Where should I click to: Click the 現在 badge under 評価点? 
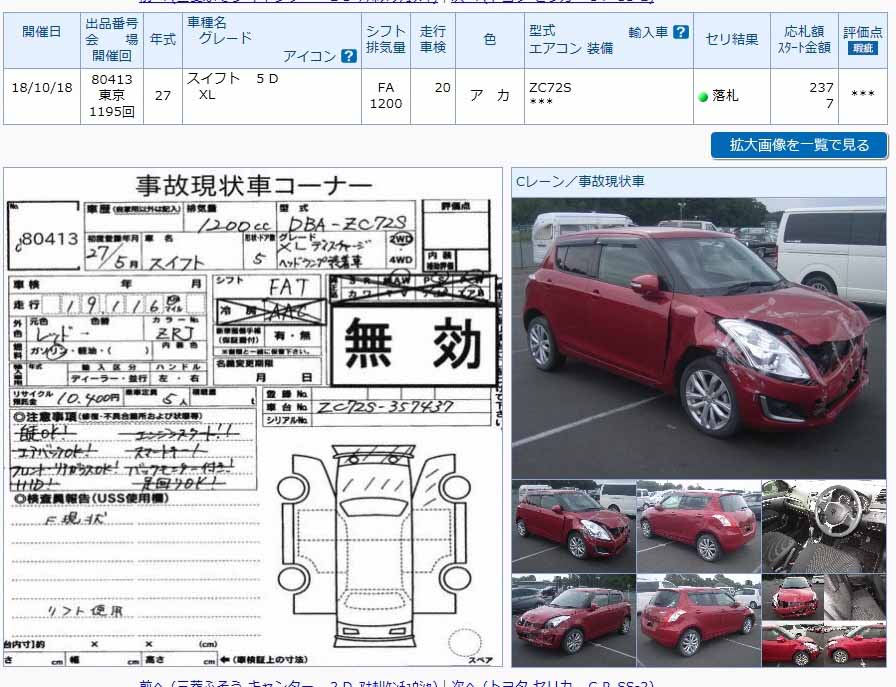point(863,49)
